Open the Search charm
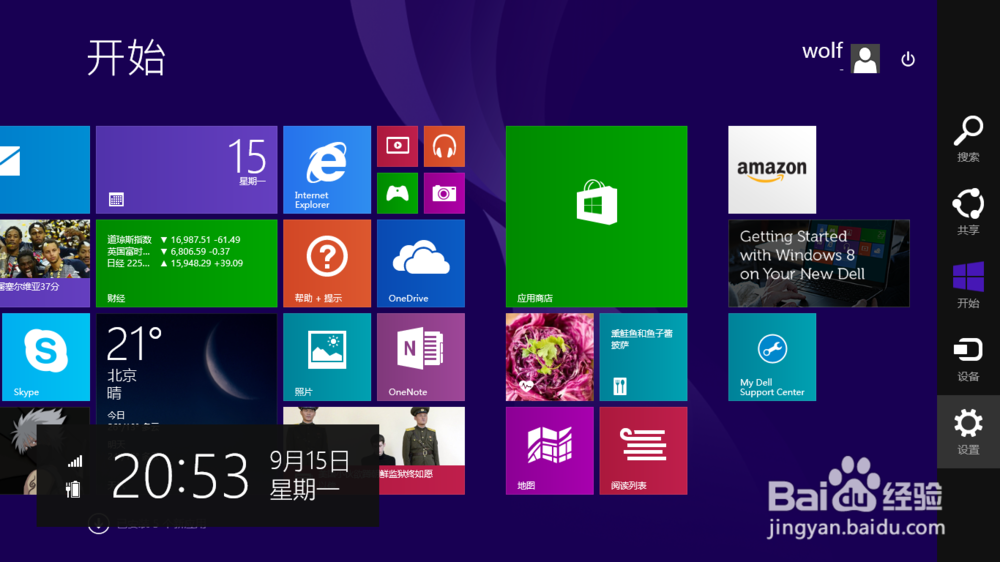 pos(968,138)
